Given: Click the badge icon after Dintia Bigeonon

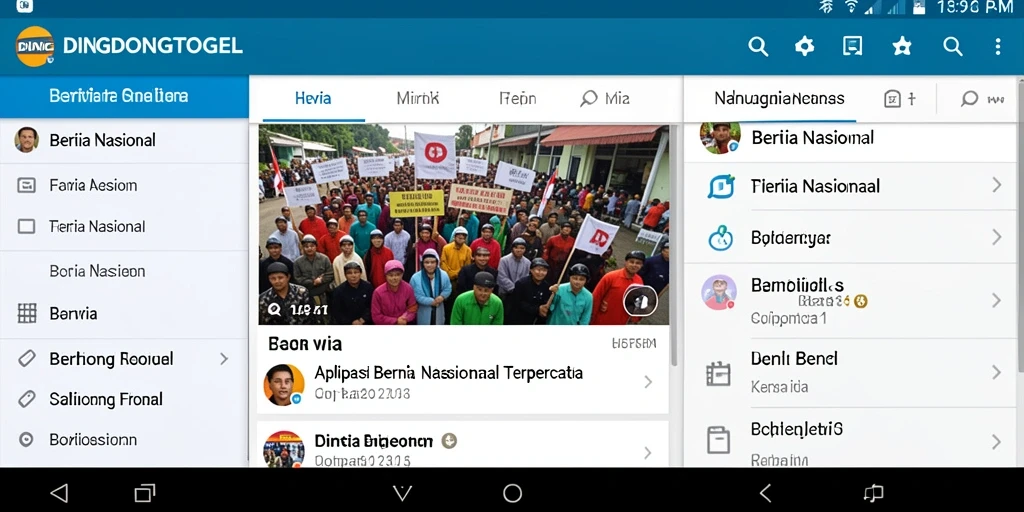Looking at the screenshot, I should pyautogui.click(x=449, y=441).
